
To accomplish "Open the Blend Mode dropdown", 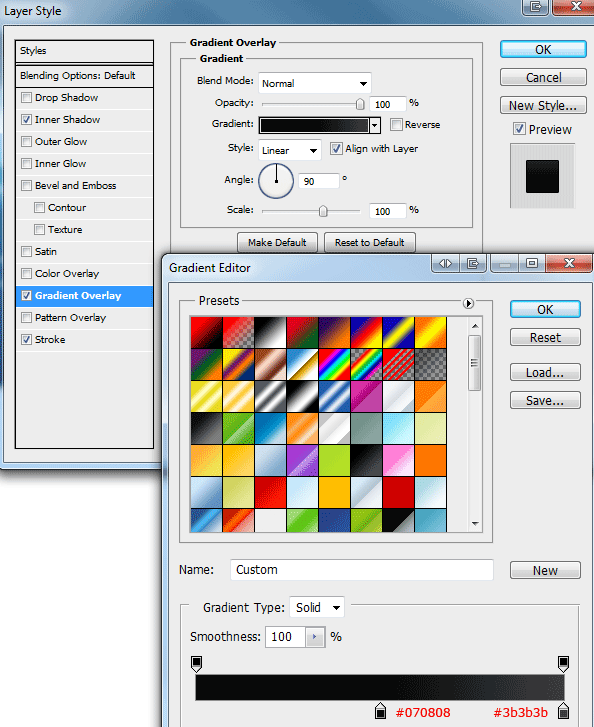I will (315, 83).
